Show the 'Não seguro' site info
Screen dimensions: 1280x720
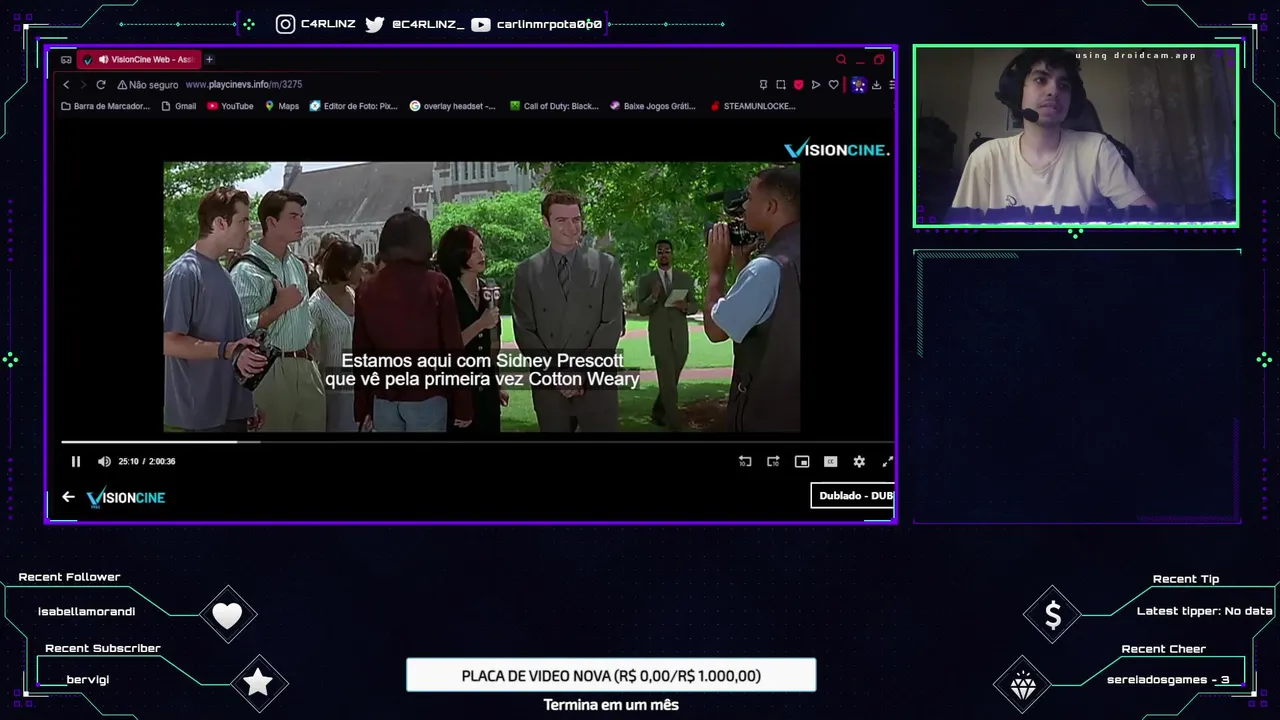pyautogui.click(x=147, y=85)
